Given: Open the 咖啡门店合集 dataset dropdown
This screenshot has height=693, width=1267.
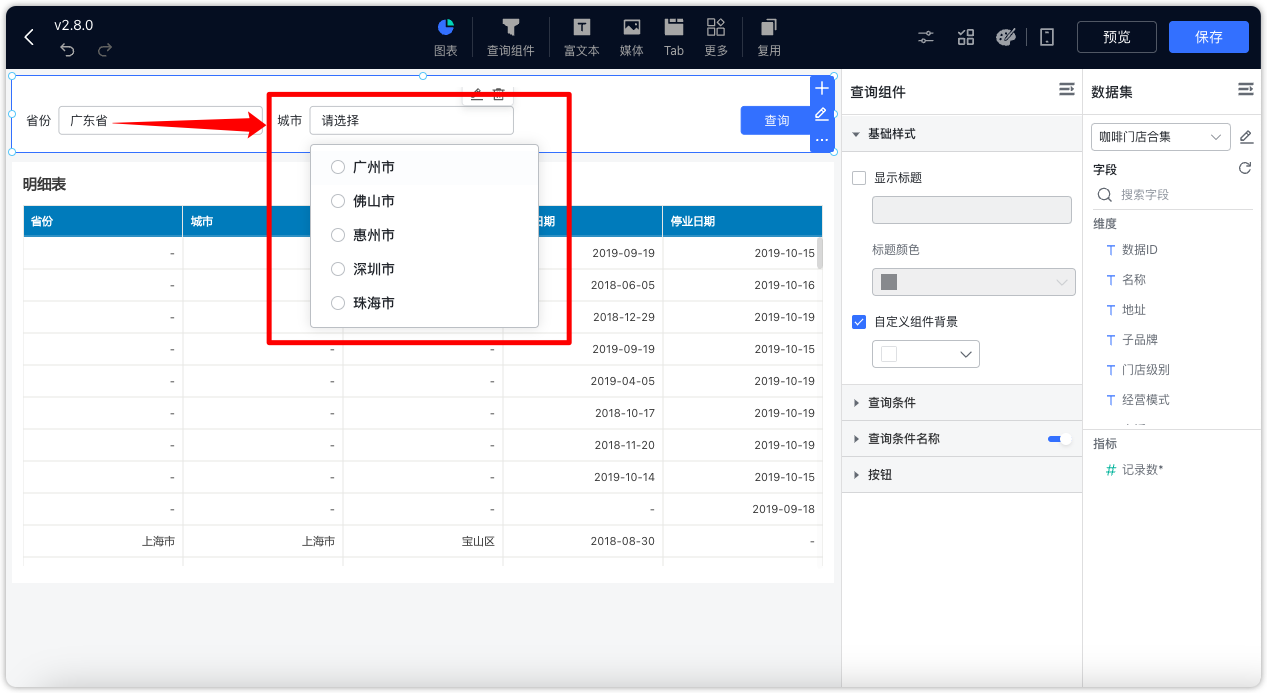Looking at the screenshot, I should click(x=1159, y=136).
